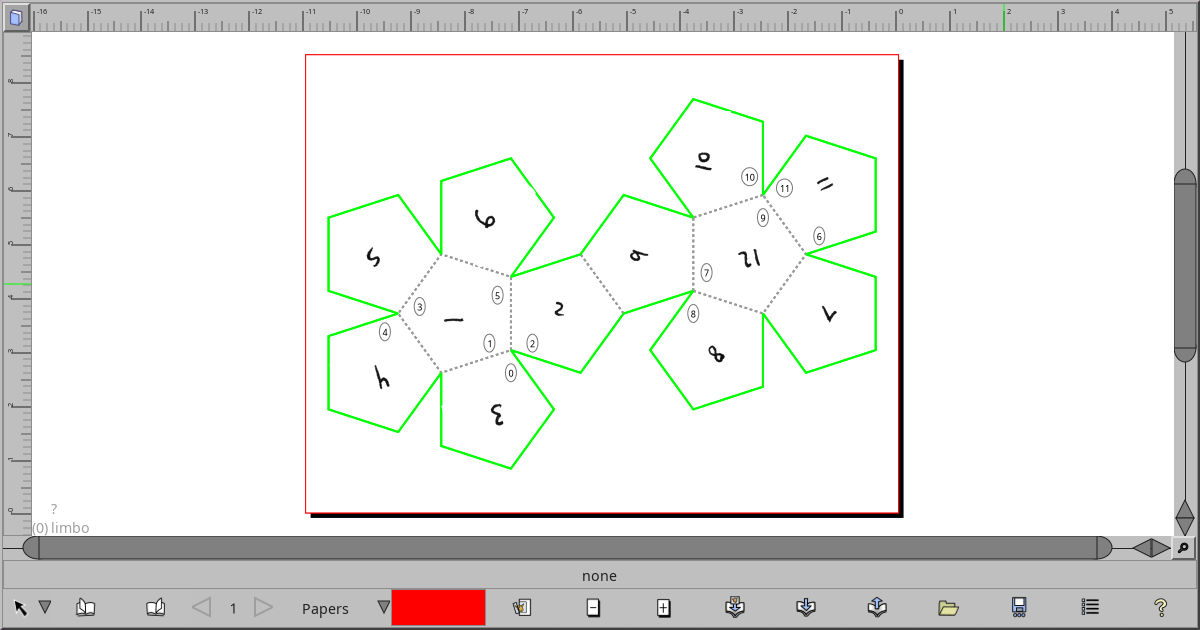Open the Papers dropdown triangle
Image resolution: width=1200 pixels, height=630 pixels.
tap(383, 606)
